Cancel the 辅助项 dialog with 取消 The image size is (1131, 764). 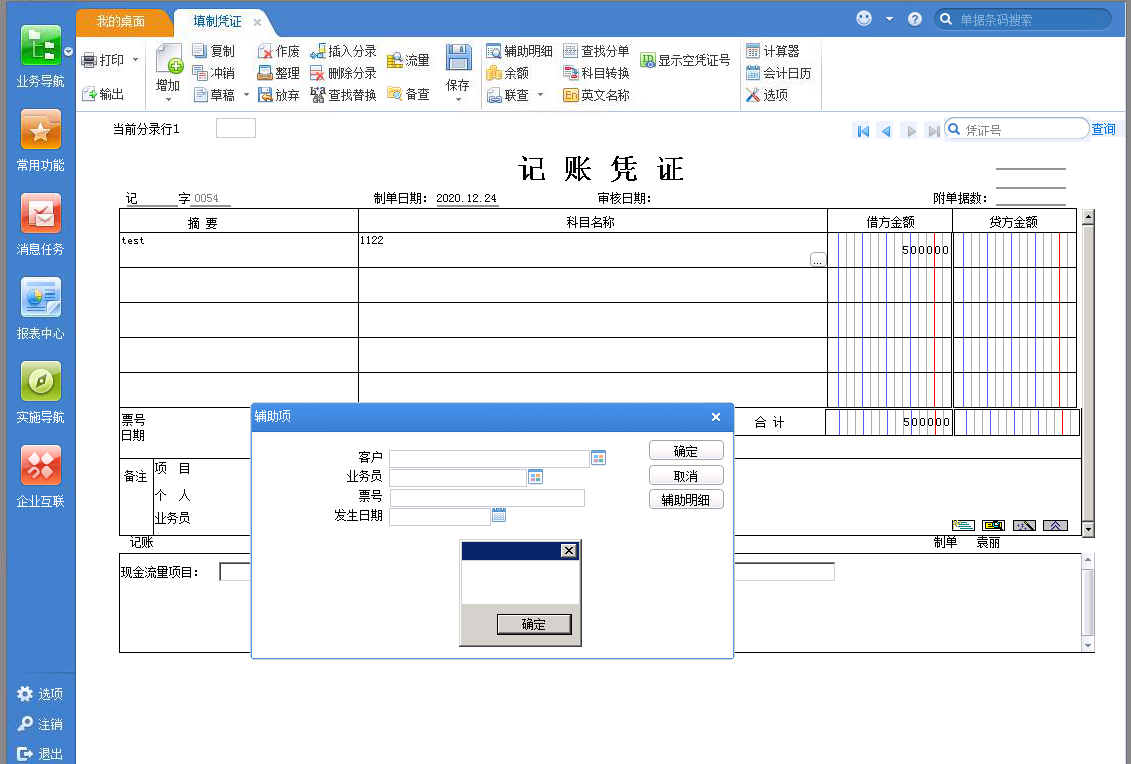[x=686, y=474]
